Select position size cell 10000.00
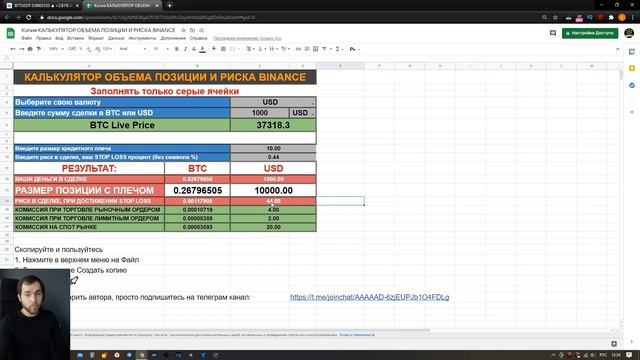The image size is (640, 360). coord(273,190)
